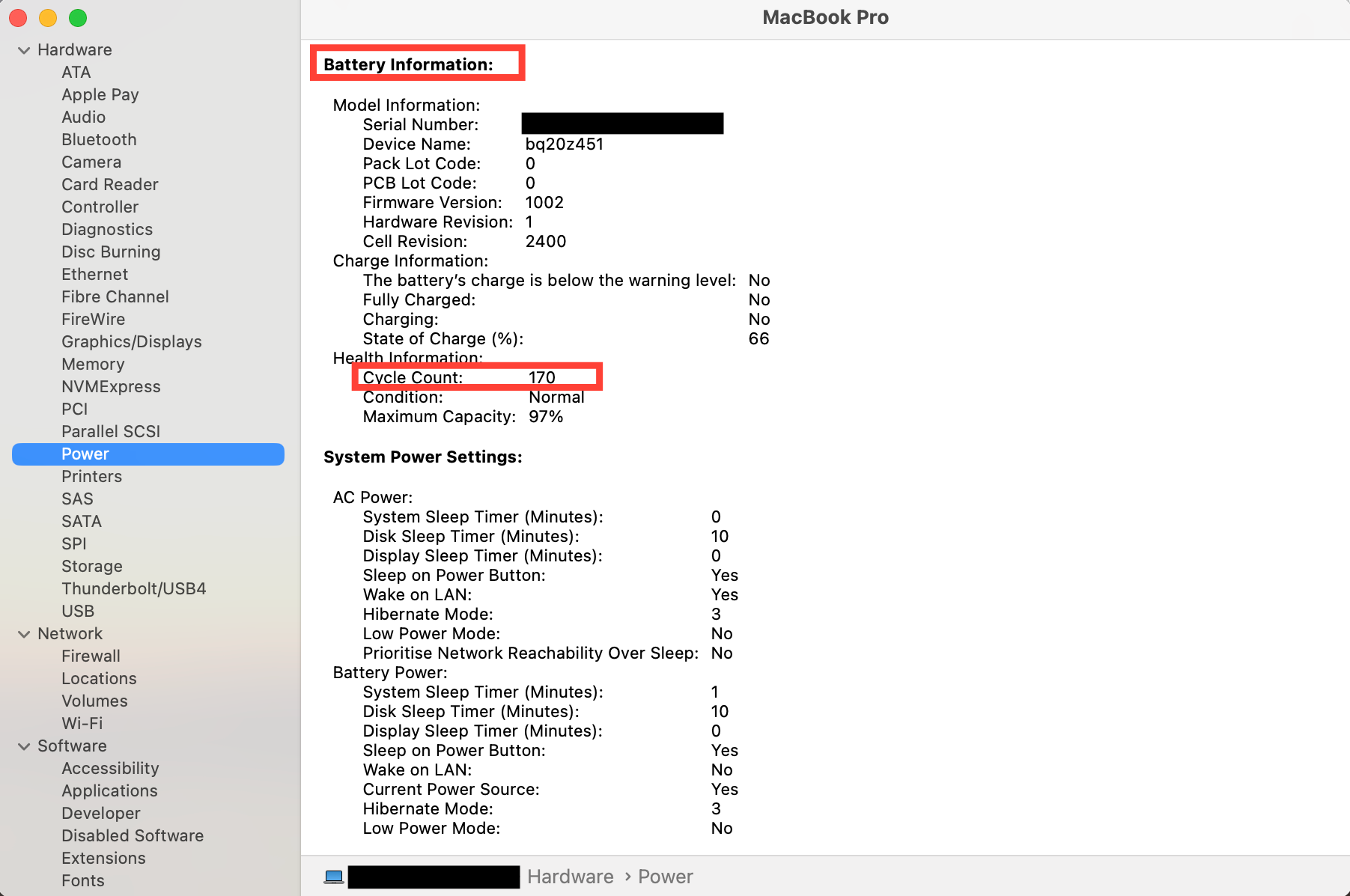
Task: Open Apple Pay hardware info
Action: (x=100, y=95)
